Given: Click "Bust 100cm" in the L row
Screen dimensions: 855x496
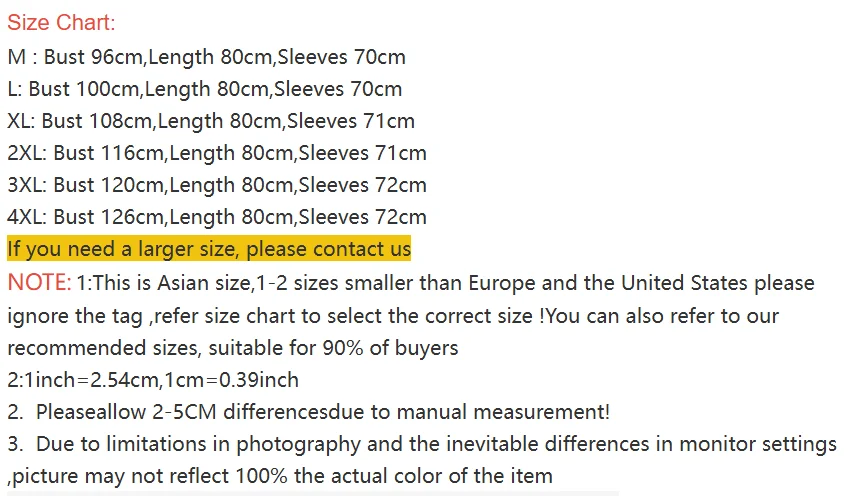Looking at the screenshot, I should tap(85, 89).
